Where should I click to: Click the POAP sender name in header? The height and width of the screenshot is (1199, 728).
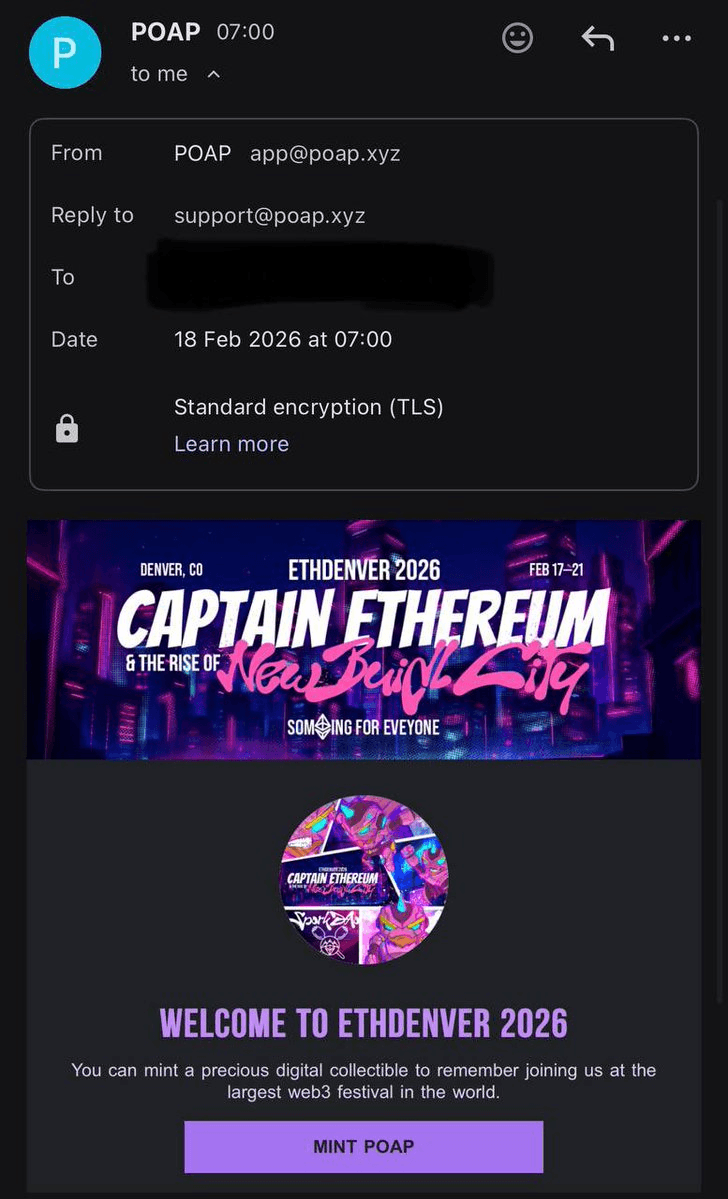pyautogui.click(x=165, y=32)
